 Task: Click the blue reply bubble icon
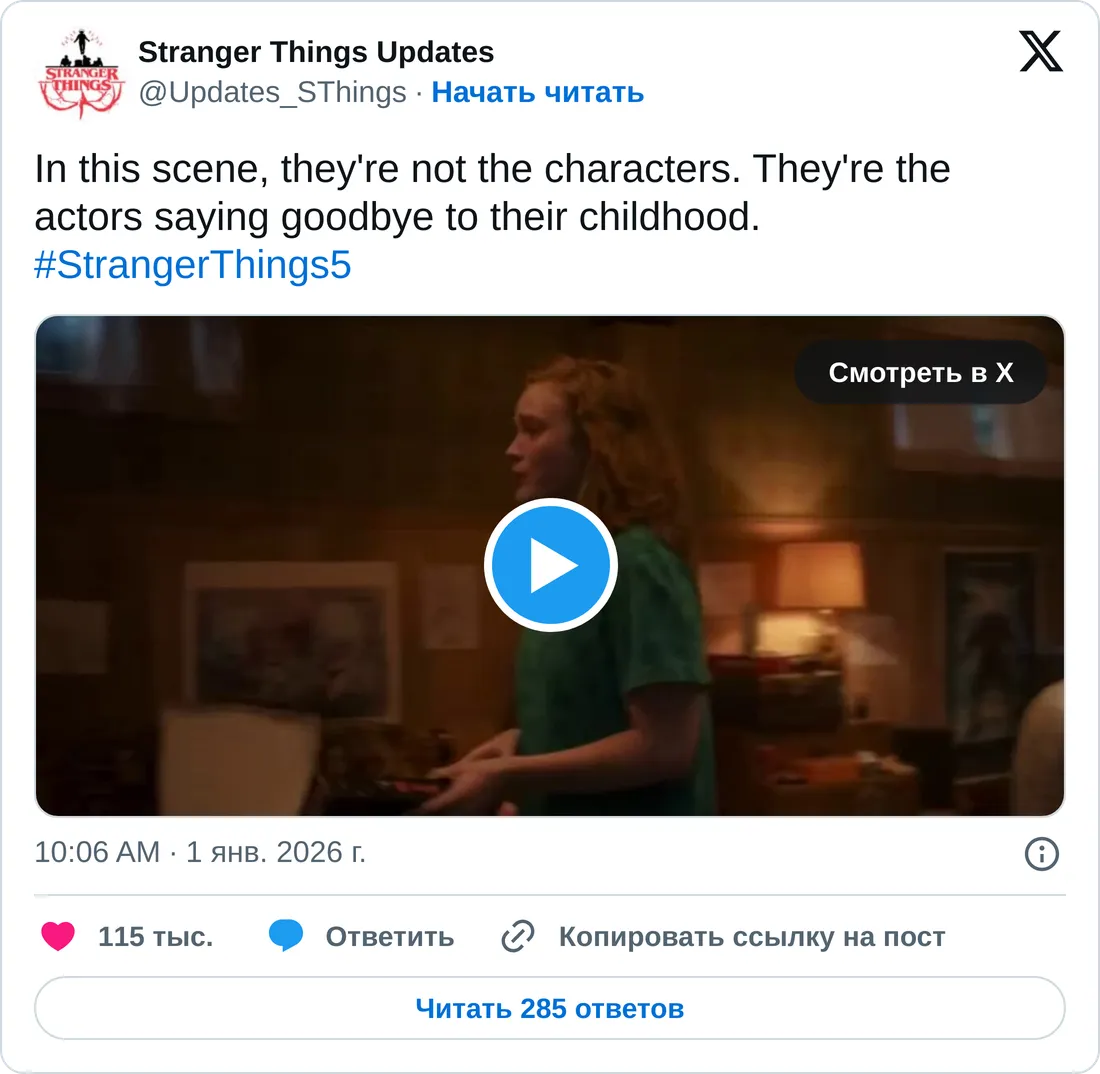286,936
